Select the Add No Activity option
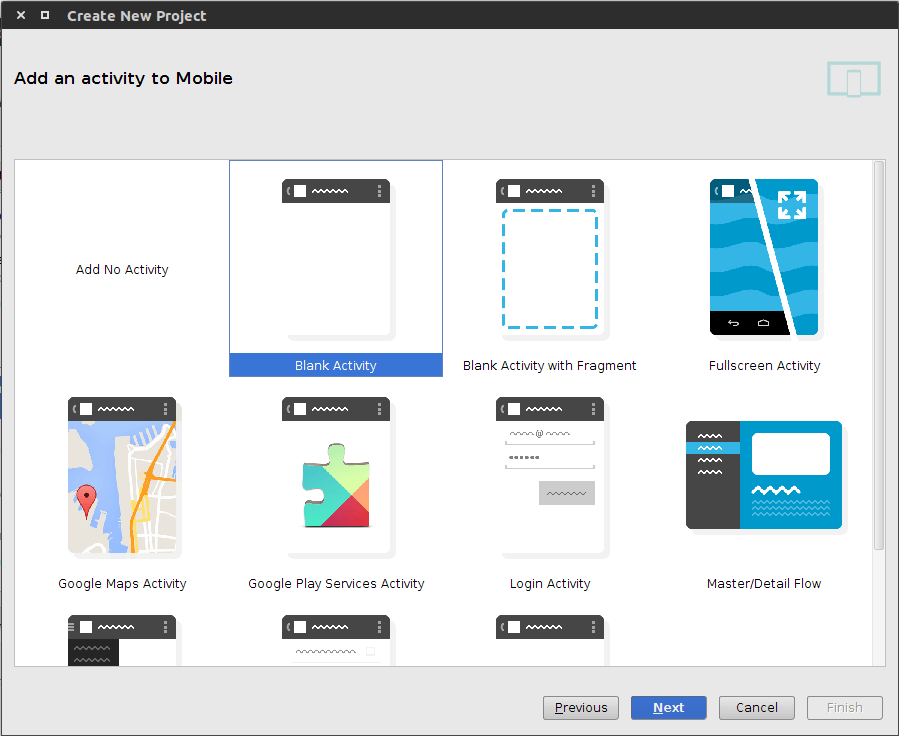This screenshot has height=736, width=899. click(122, 269)
